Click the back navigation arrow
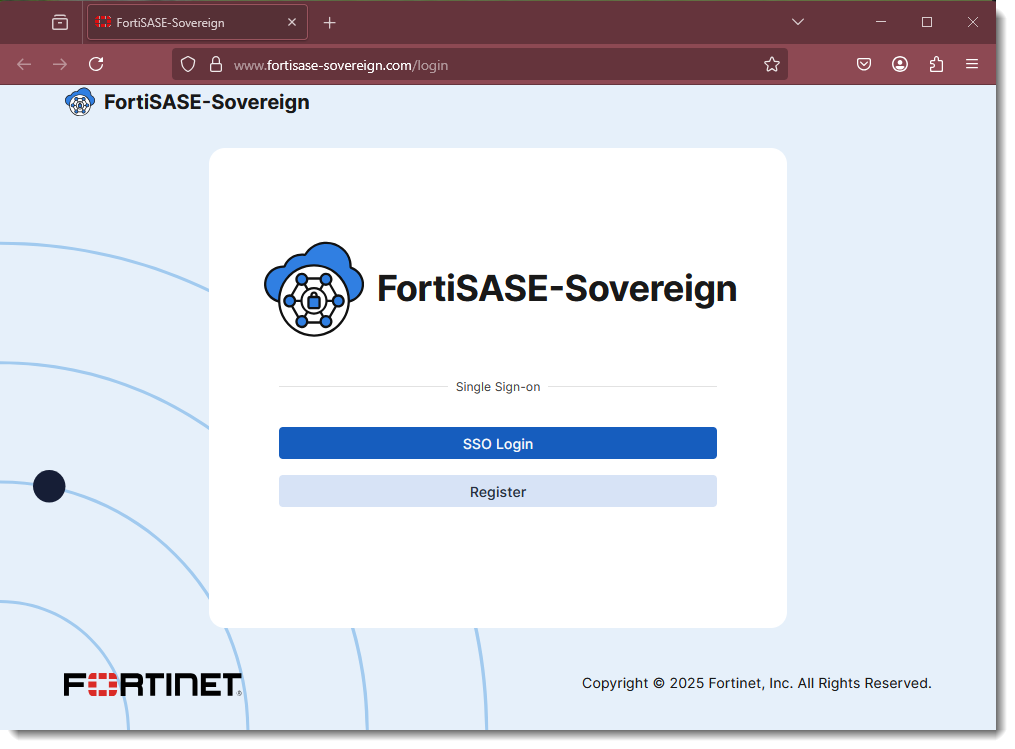The width and height of the screenshot is (1015, 749). (24, 64)
